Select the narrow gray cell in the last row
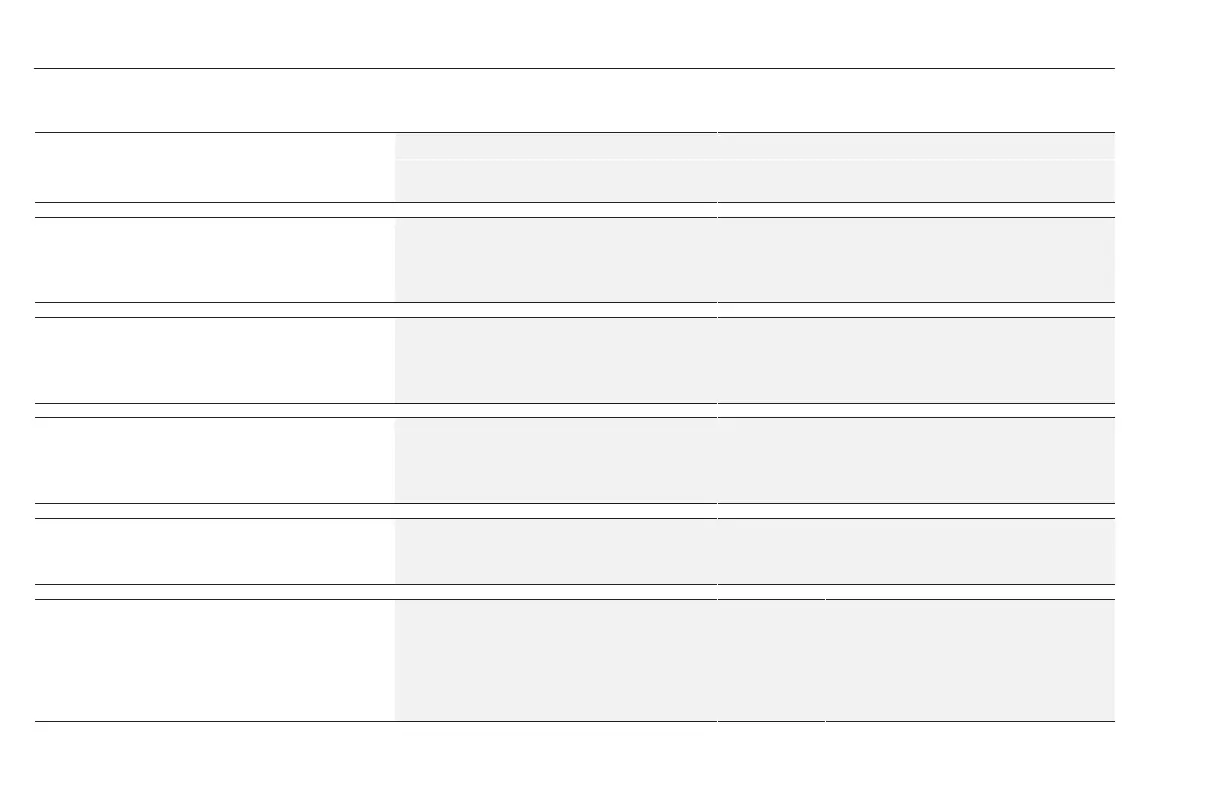The height and width of the screenshot is (792, 1224). point(771,660)
